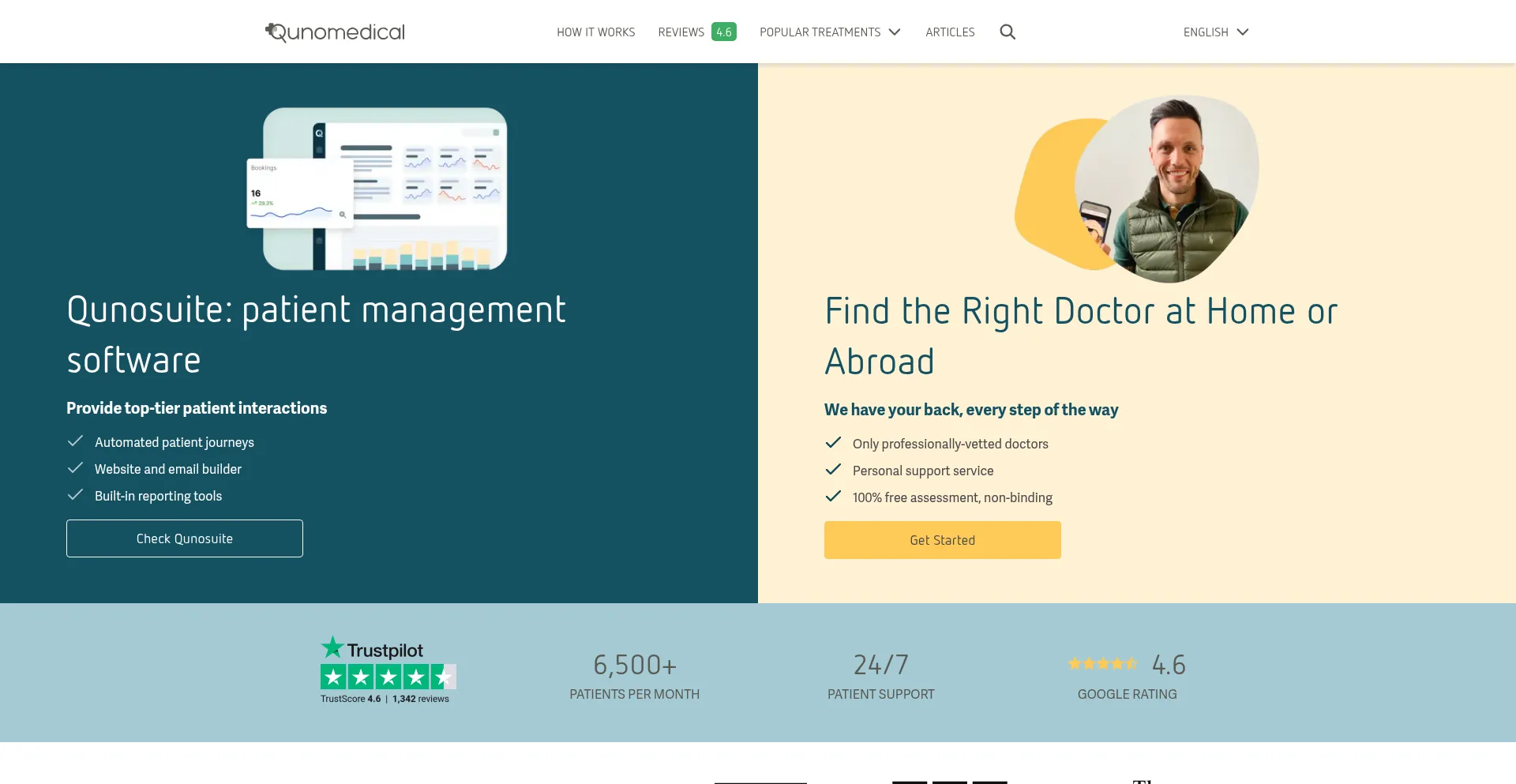Click the 24/7 figure
The image size is (1516, 784).
pyautogui.click(x=881, y=665)
